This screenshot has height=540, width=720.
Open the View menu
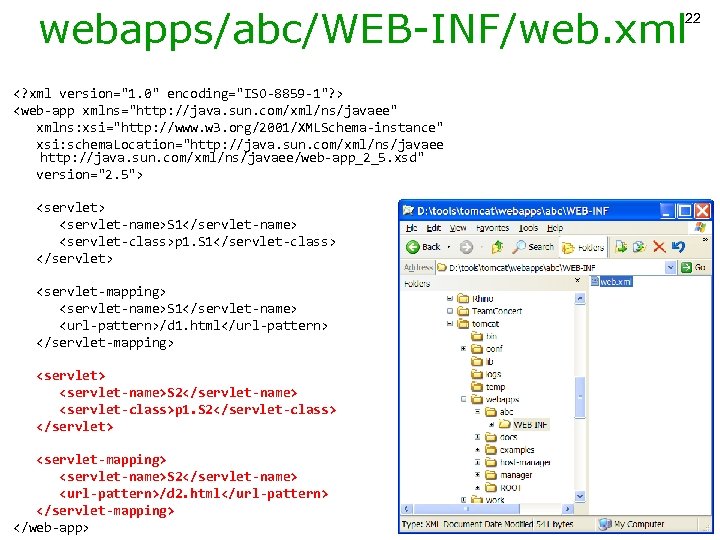(x=458, y=228)
